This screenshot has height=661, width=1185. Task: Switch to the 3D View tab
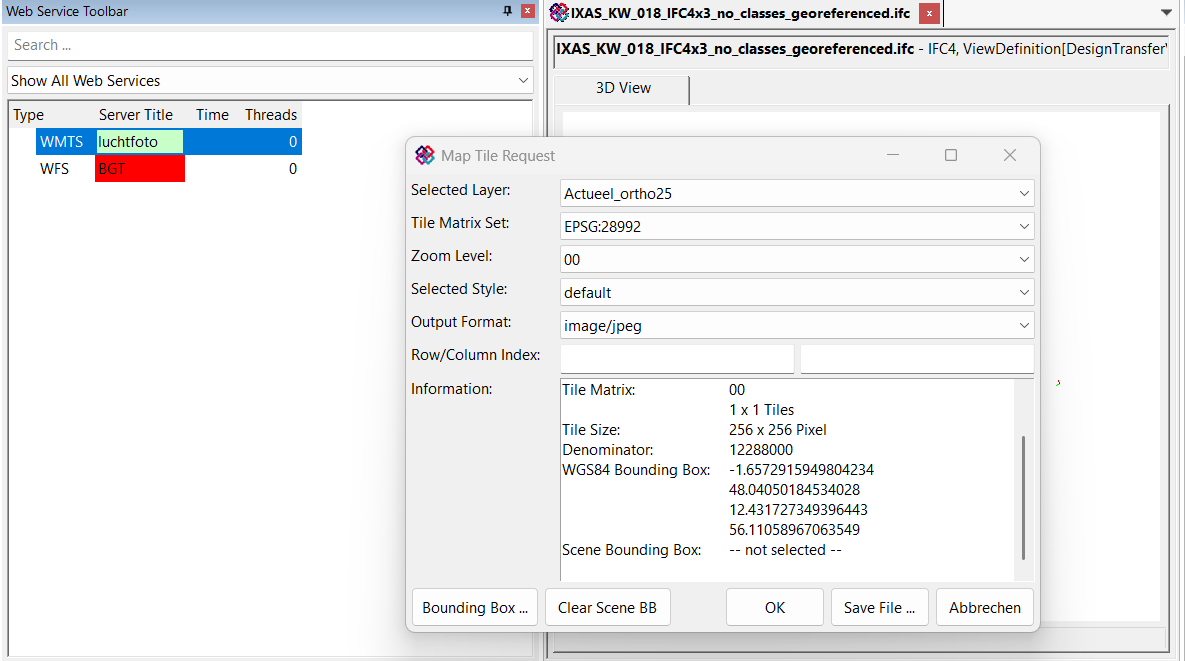coord(623,88)
